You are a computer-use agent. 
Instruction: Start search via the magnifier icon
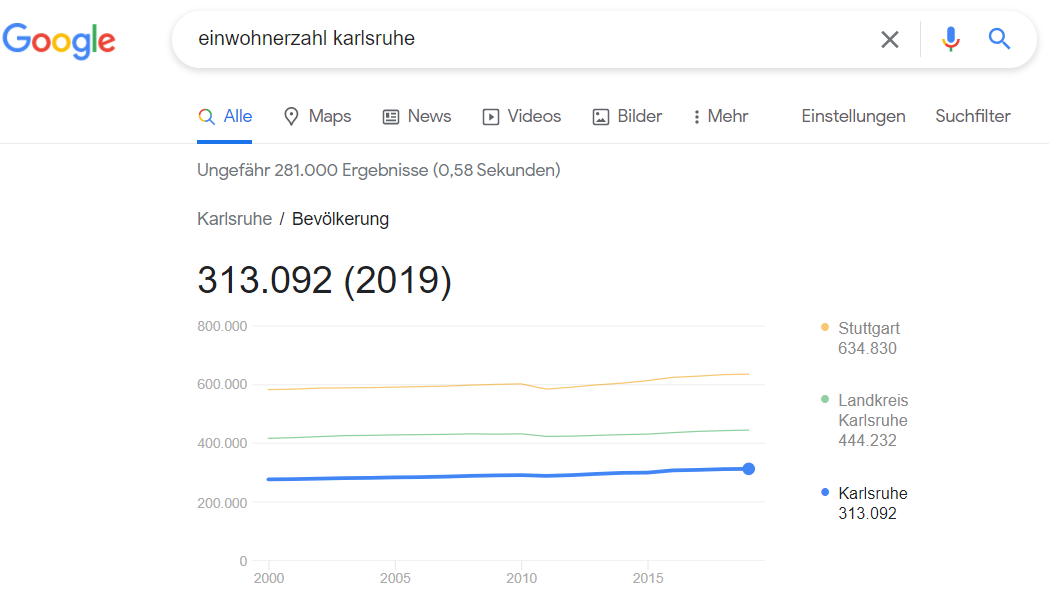[x=999, y=39]
